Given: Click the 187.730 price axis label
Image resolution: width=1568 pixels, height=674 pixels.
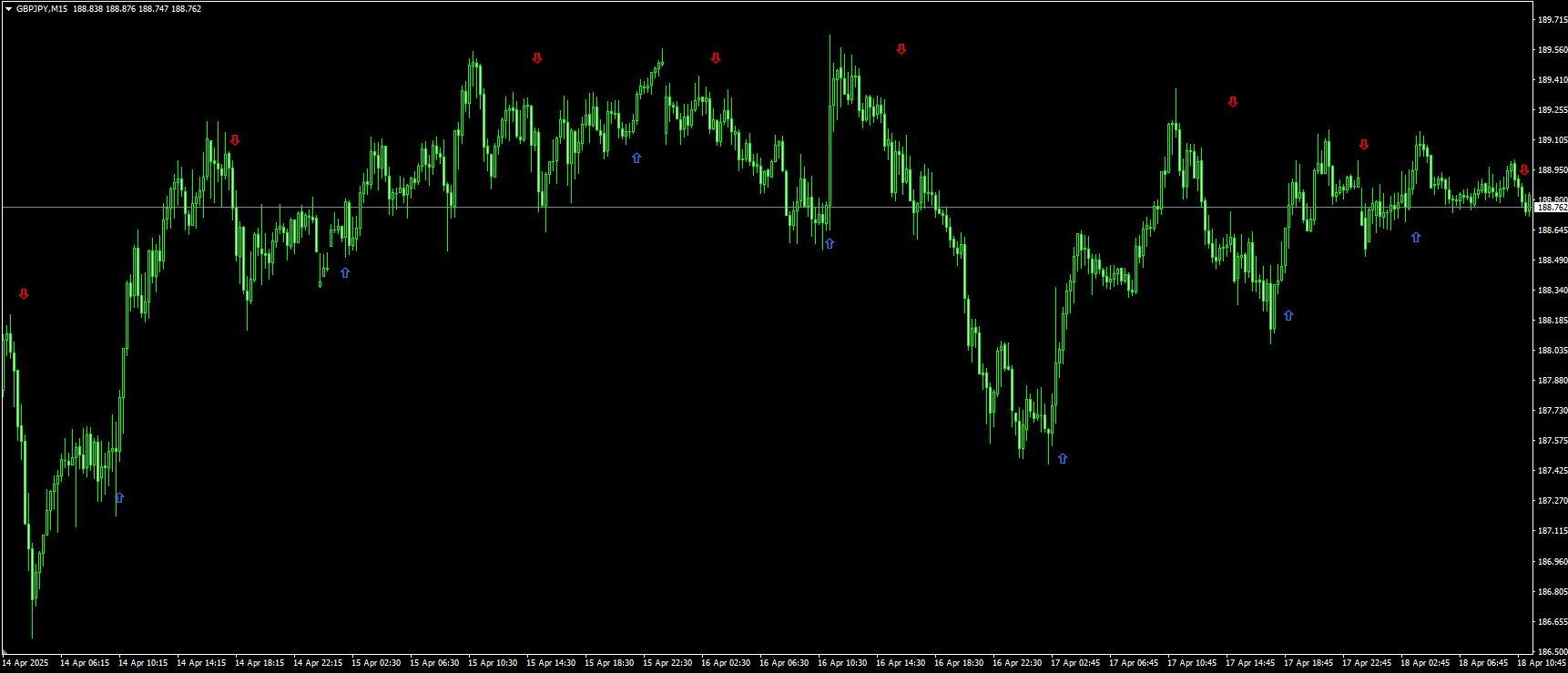Looking at the screenshot, I should 1553,411.
